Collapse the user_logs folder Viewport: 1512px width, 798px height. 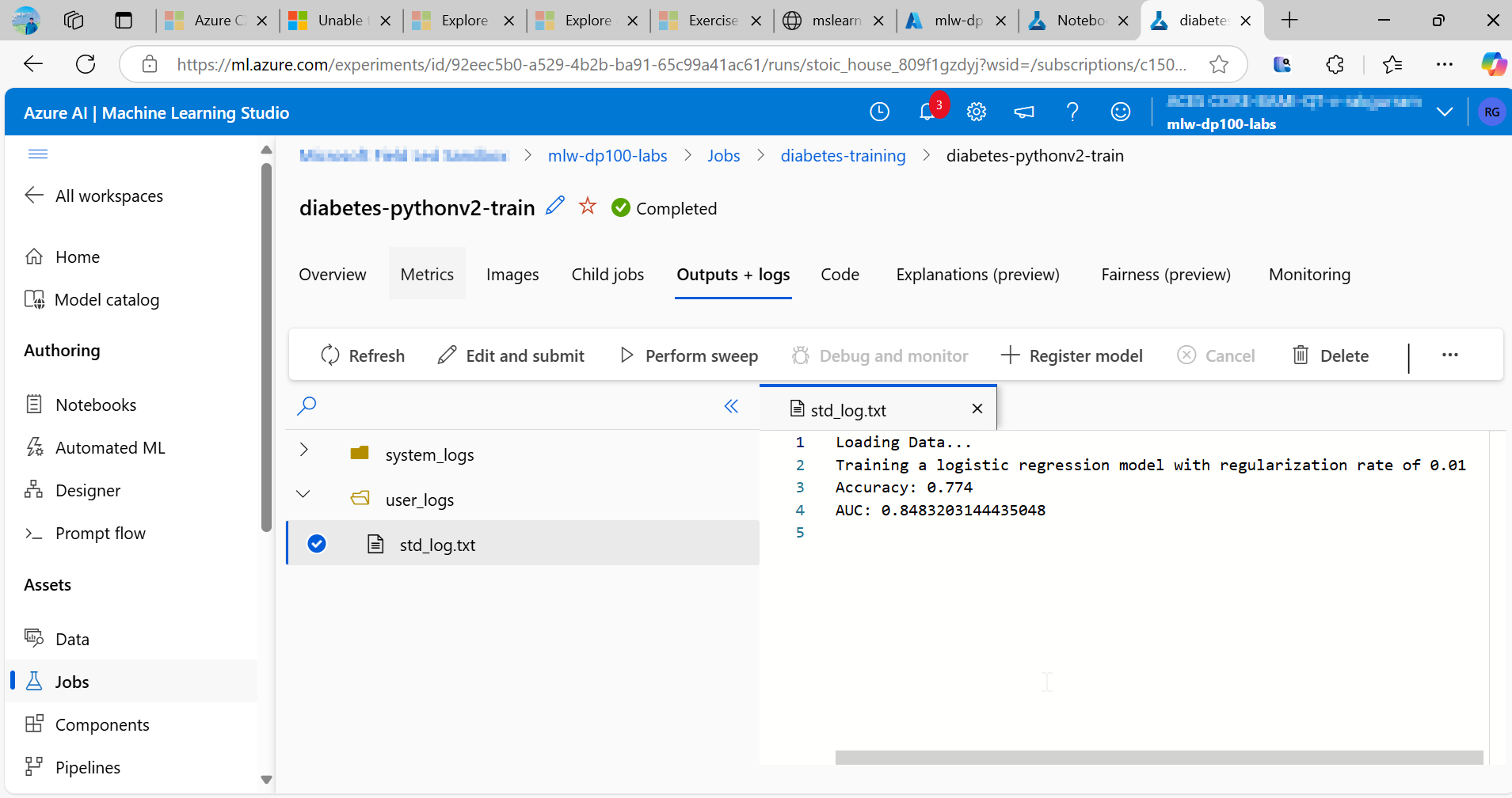coord(303,494)
